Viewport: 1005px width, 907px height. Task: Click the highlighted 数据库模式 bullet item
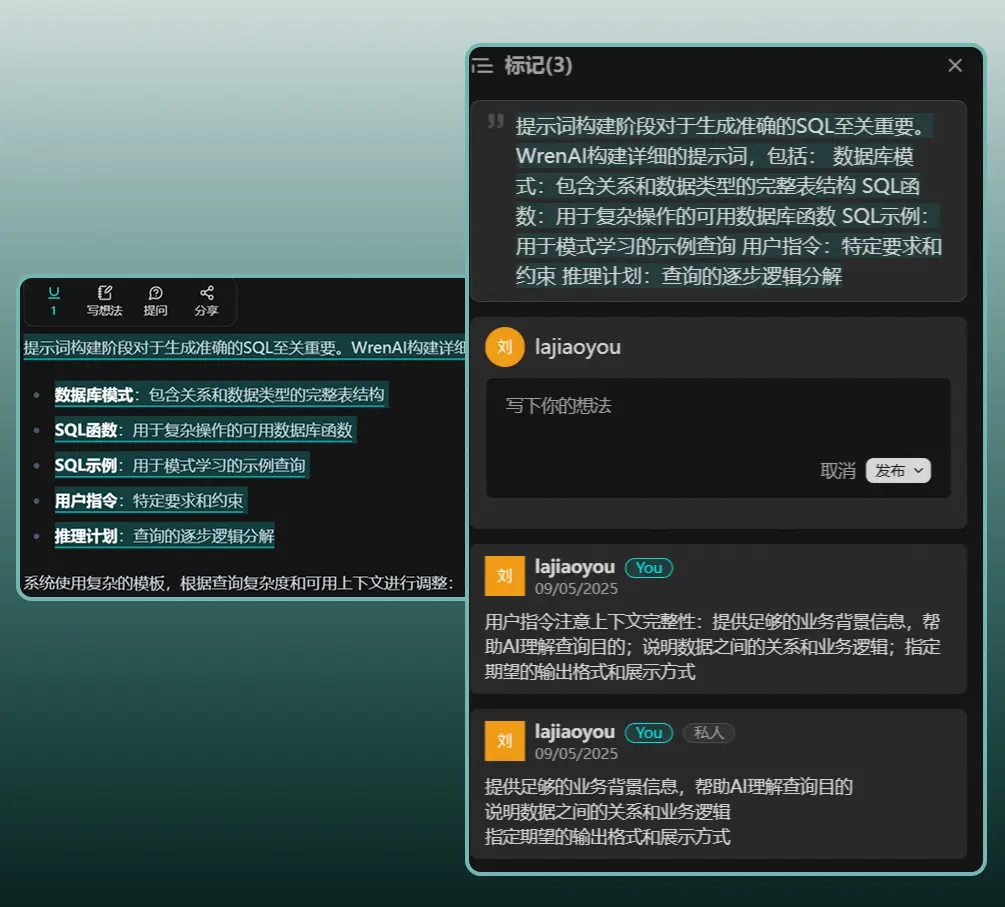(220, 394)
